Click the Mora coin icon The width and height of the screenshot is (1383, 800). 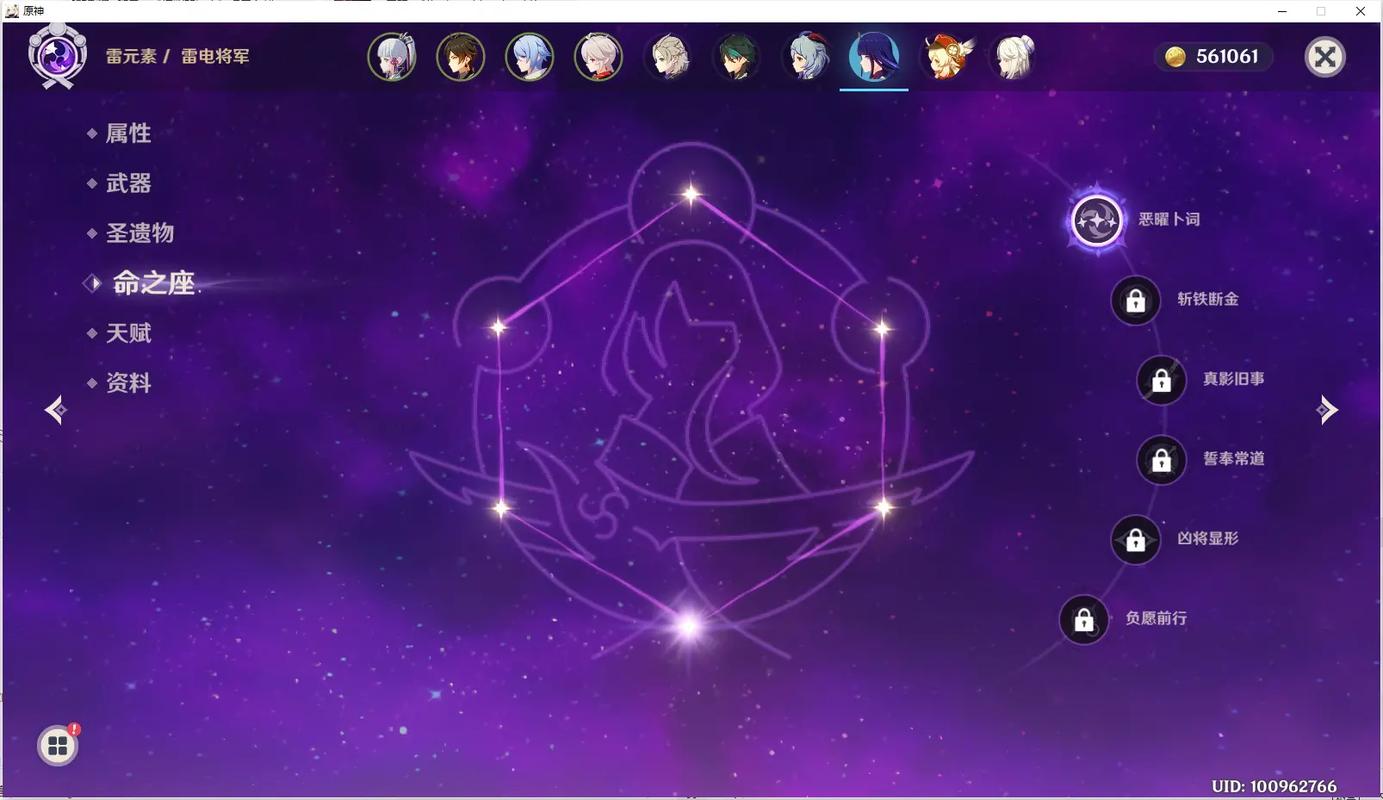(x=1176, y=57)
